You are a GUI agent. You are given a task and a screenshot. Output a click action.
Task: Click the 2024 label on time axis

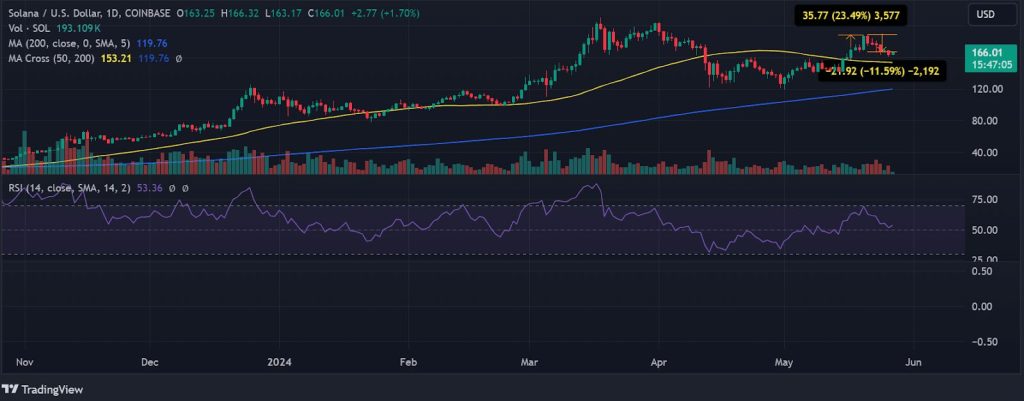pos(280,361)
